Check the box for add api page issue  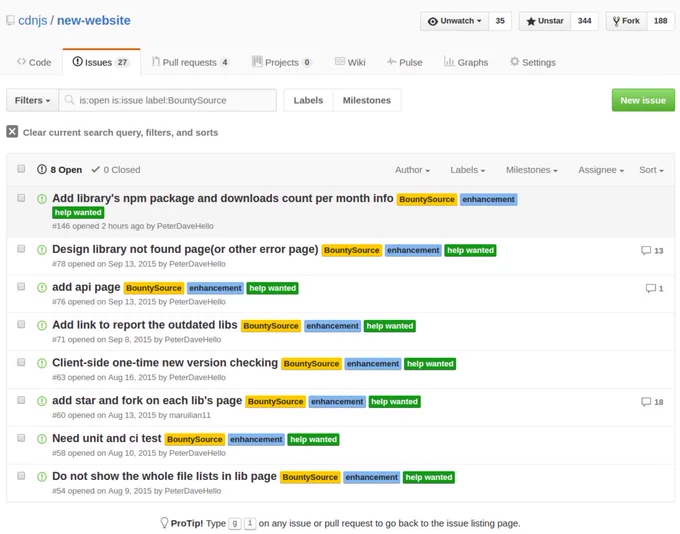click(x=21, y=287)
